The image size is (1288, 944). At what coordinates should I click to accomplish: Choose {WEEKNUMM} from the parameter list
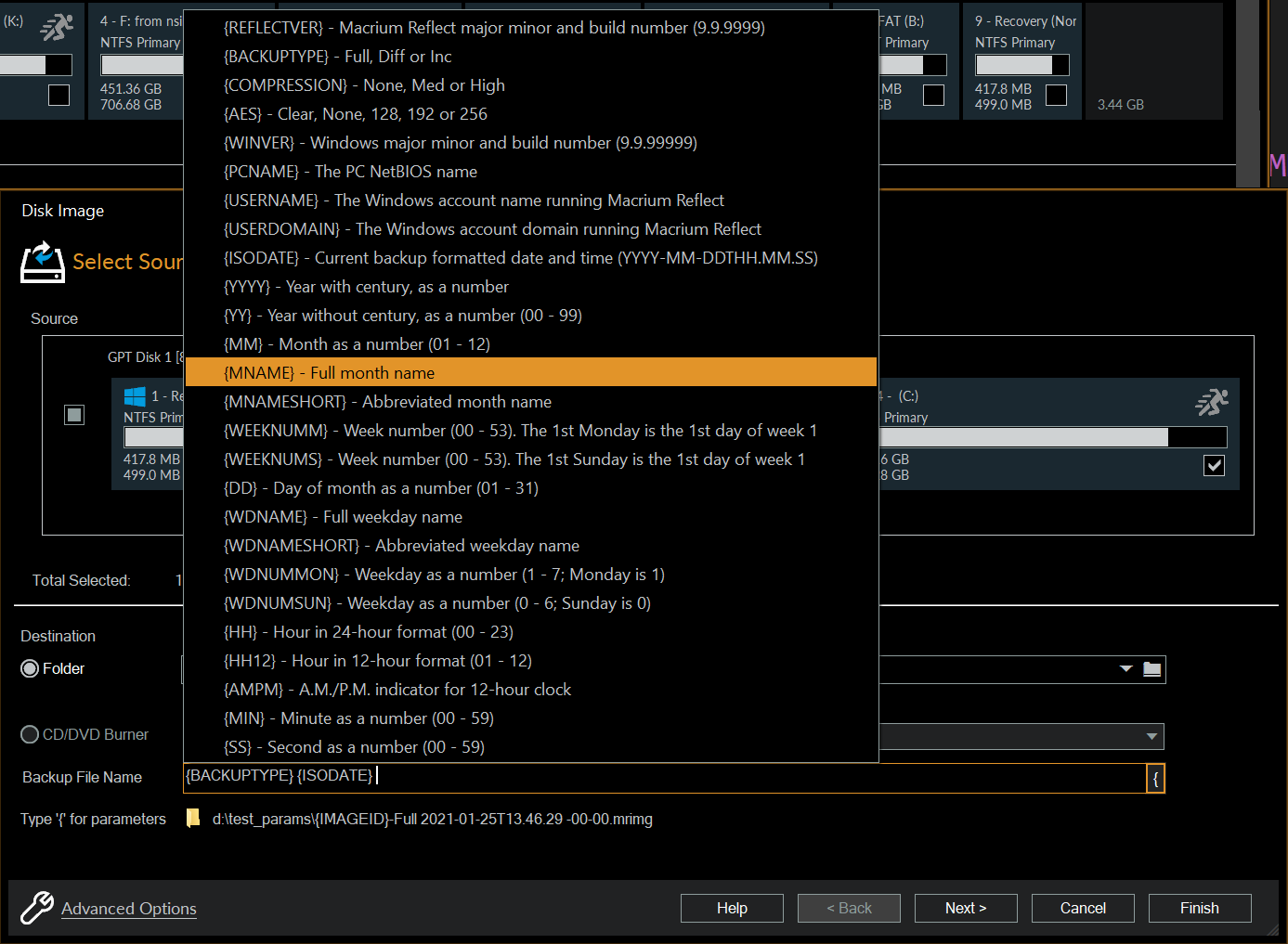tap(520, 430)
